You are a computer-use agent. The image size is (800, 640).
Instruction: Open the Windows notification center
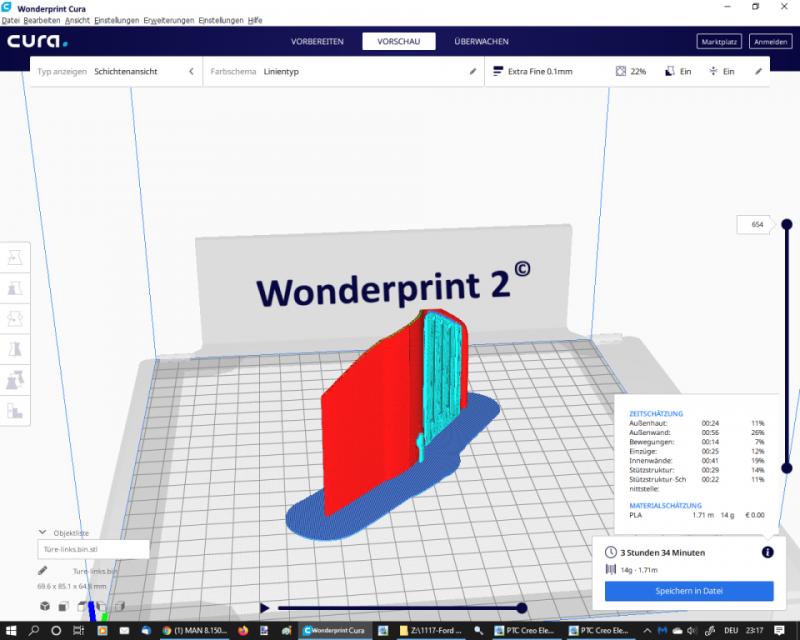779,631
